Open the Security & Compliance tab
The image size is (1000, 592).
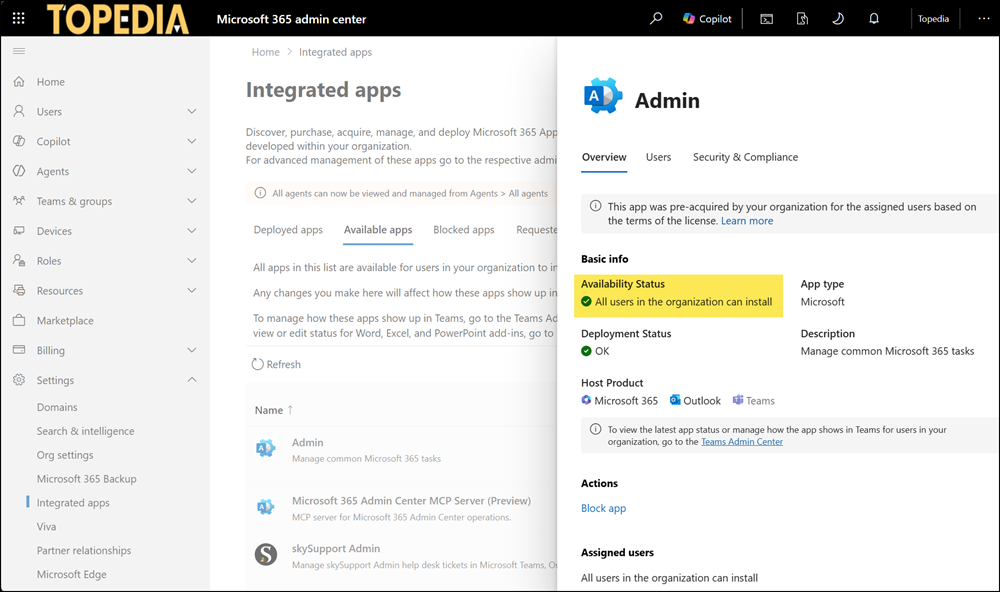tap(745, 157)
